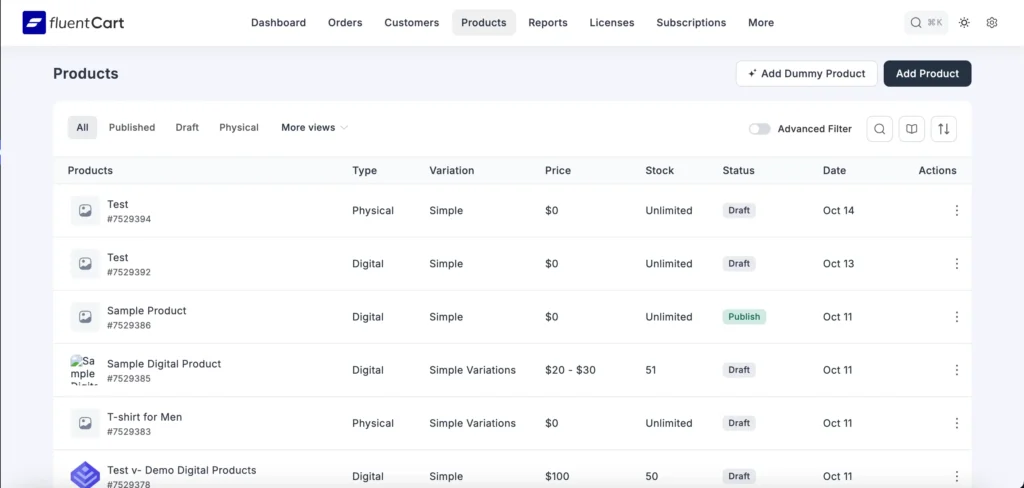The image size is (1024, 488).
Task: Go to the Orders menu
Action: coord(345,23)
